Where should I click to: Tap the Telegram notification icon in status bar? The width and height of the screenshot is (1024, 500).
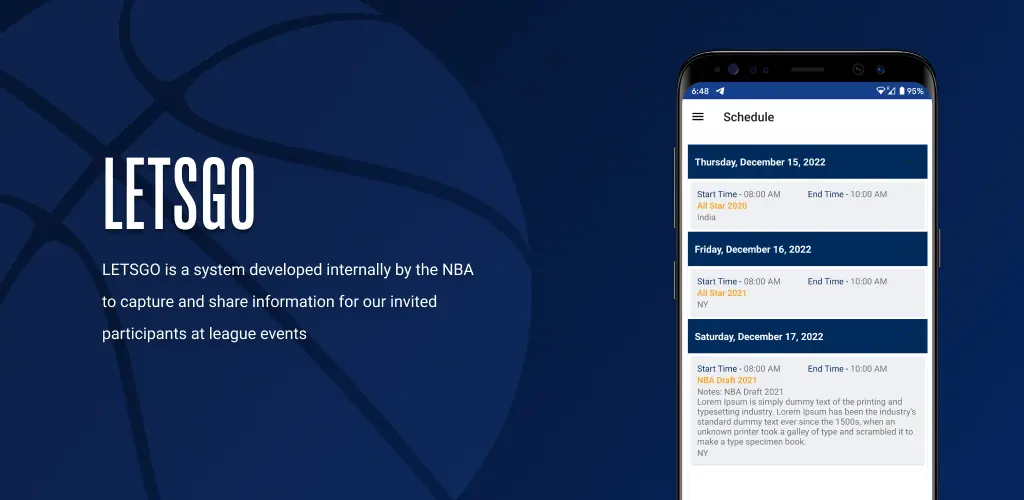tap(720, 91)
